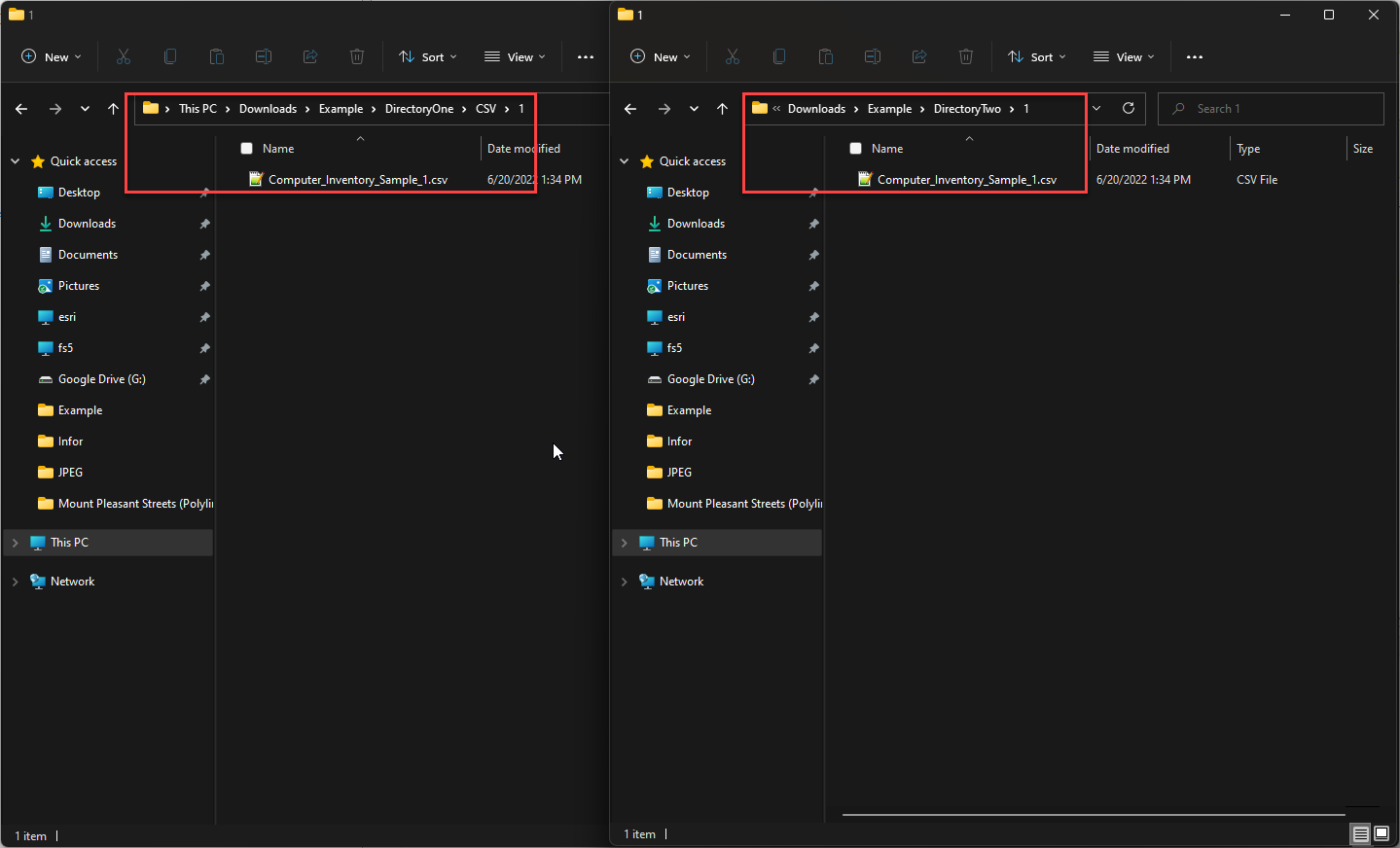
Task: Click the Share icon in left window toolbar
Action: tap(310, 56)
